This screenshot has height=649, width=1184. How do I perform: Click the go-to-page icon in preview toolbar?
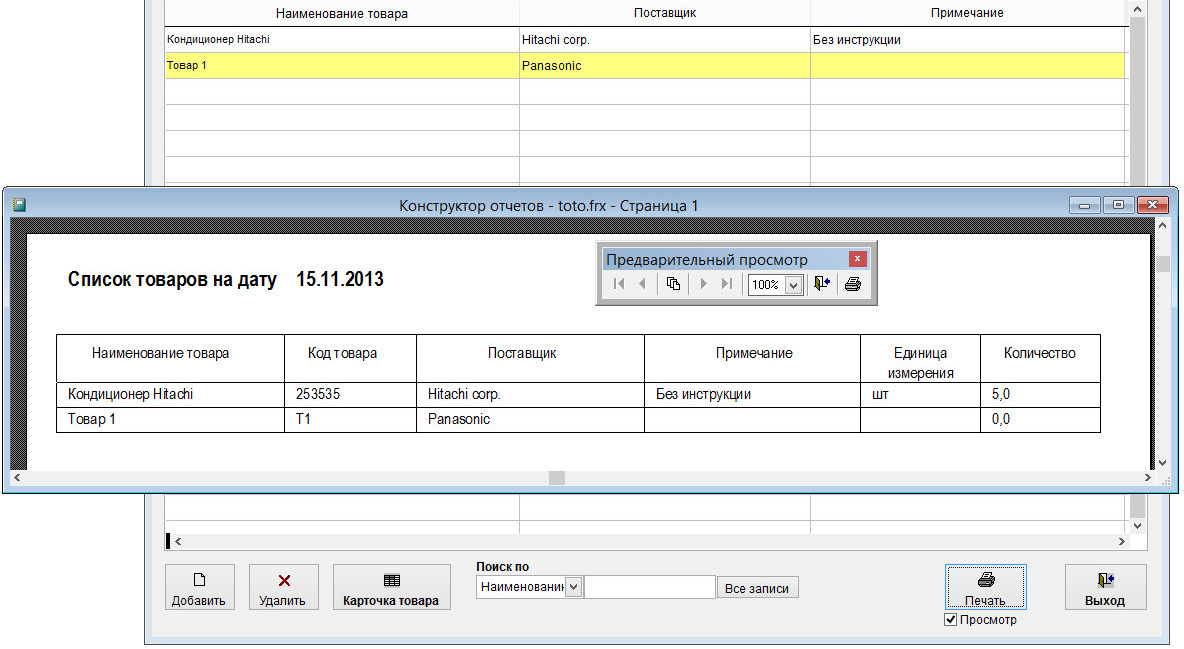(x=673, y=284)
